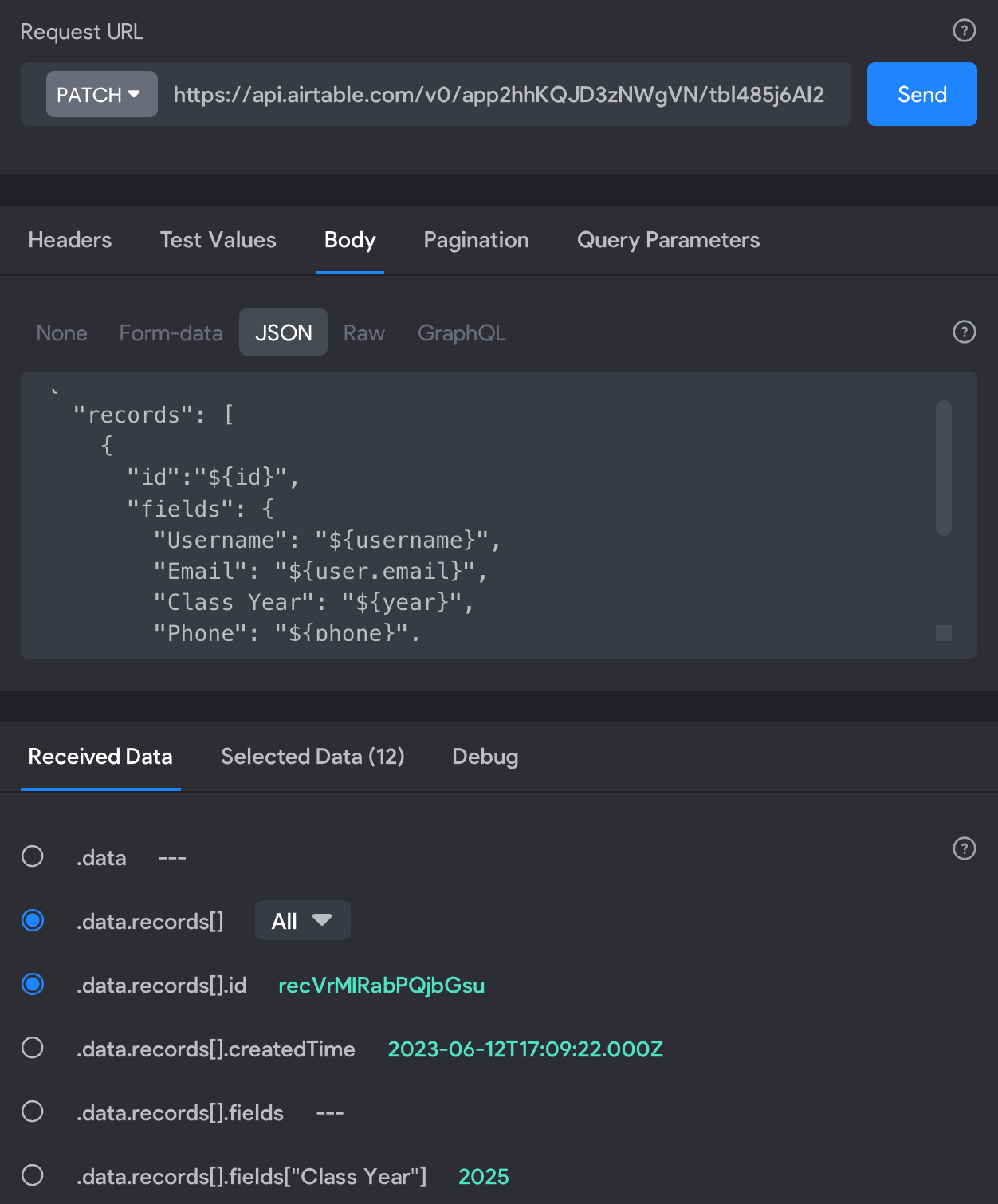
Task: Expand the All dropdown for records
Action: point(303,920)
